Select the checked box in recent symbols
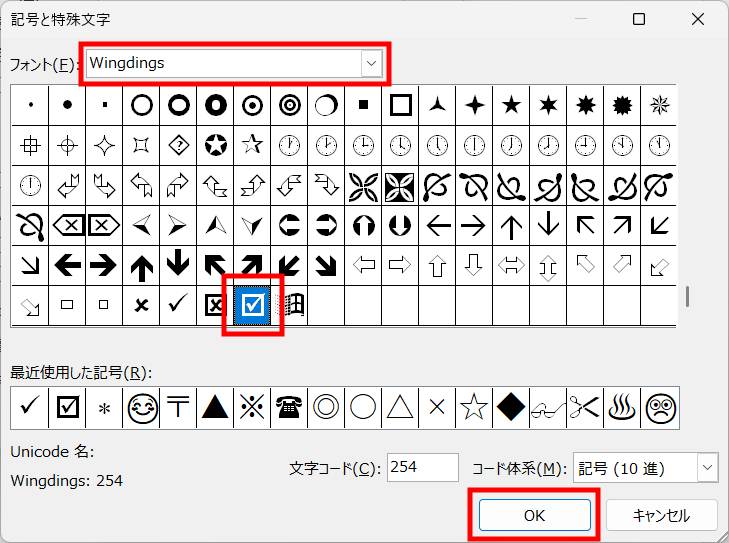729x543 pixels. coord(67,408)
